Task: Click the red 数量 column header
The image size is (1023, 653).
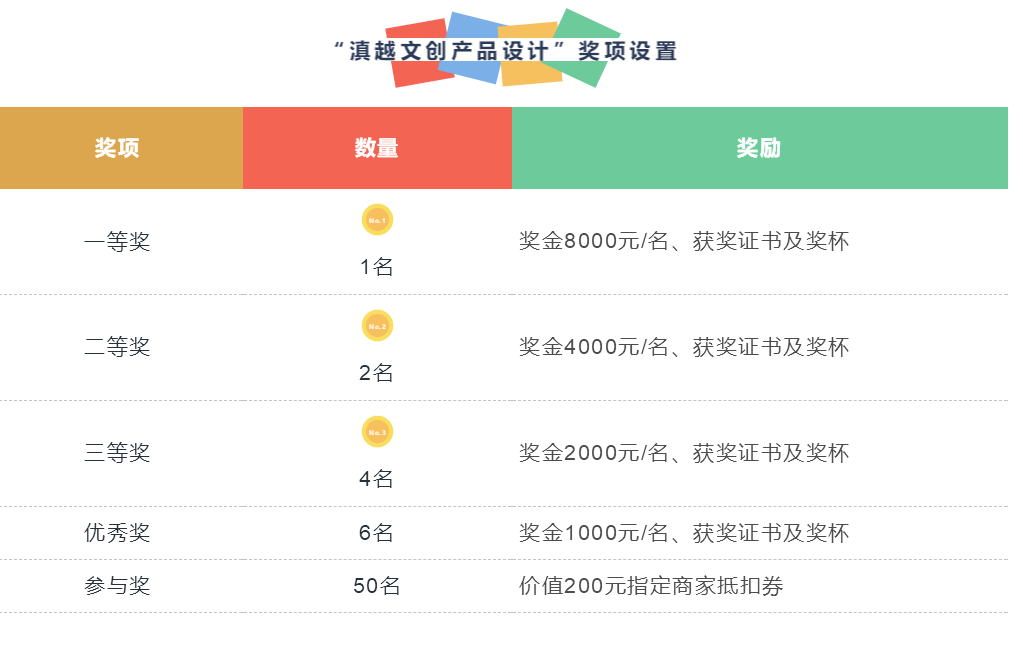Action: tap(377, 148)
